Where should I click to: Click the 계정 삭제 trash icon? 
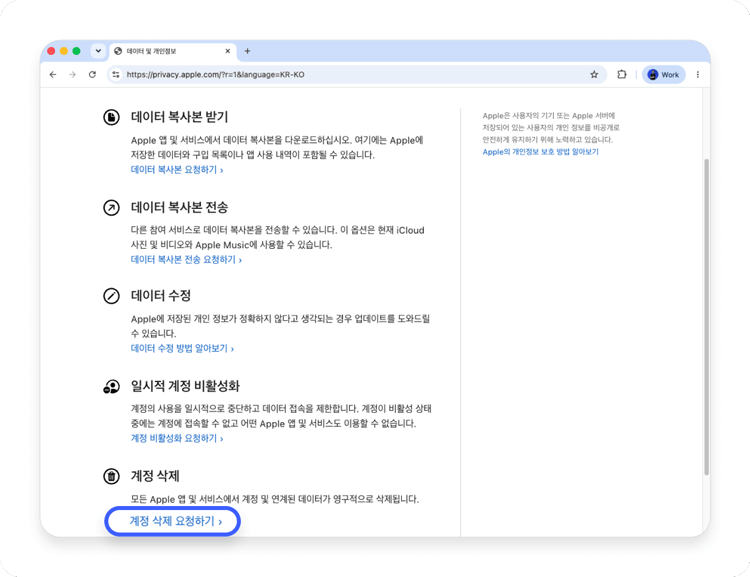tap(111, 476)
